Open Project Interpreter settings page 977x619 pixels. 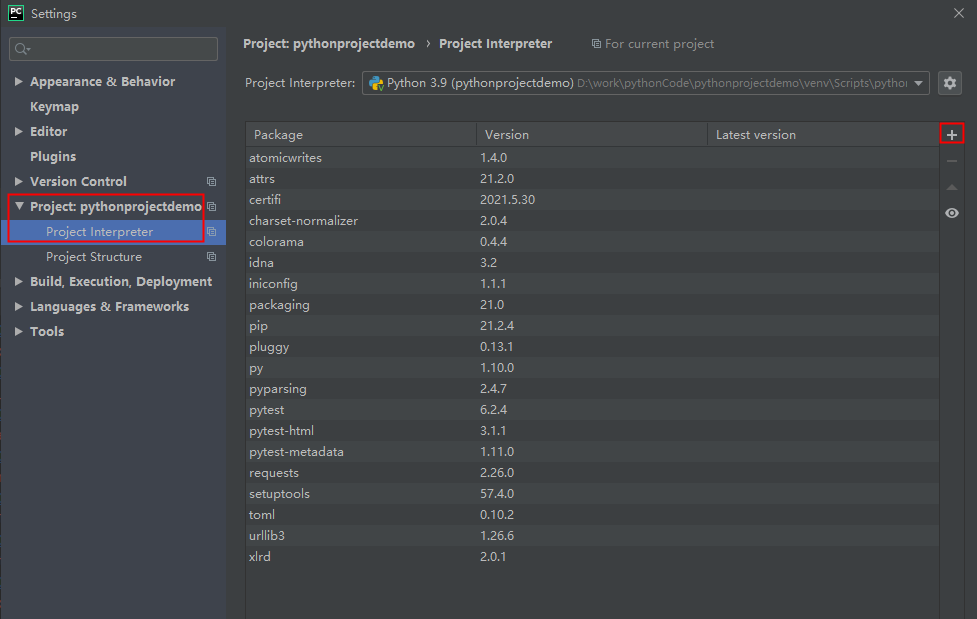[x=99, y=231]
